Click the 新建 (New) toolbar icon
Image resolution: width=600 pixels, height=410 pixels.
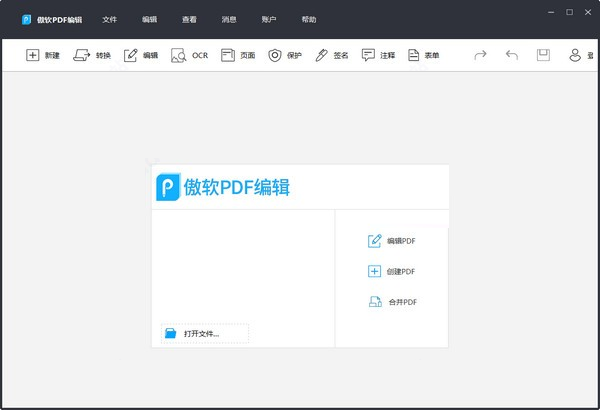point(33,55)
